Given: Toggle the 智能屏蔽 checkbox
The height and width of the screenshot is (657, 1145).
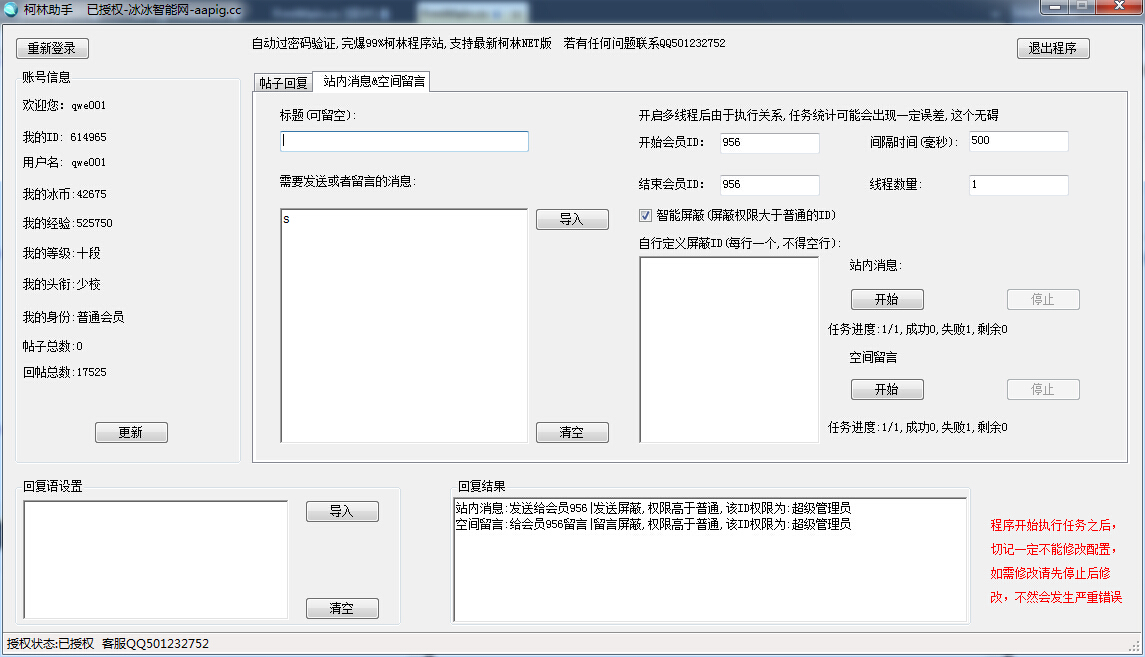Looking at the screenshot, I should click(645, 215).
